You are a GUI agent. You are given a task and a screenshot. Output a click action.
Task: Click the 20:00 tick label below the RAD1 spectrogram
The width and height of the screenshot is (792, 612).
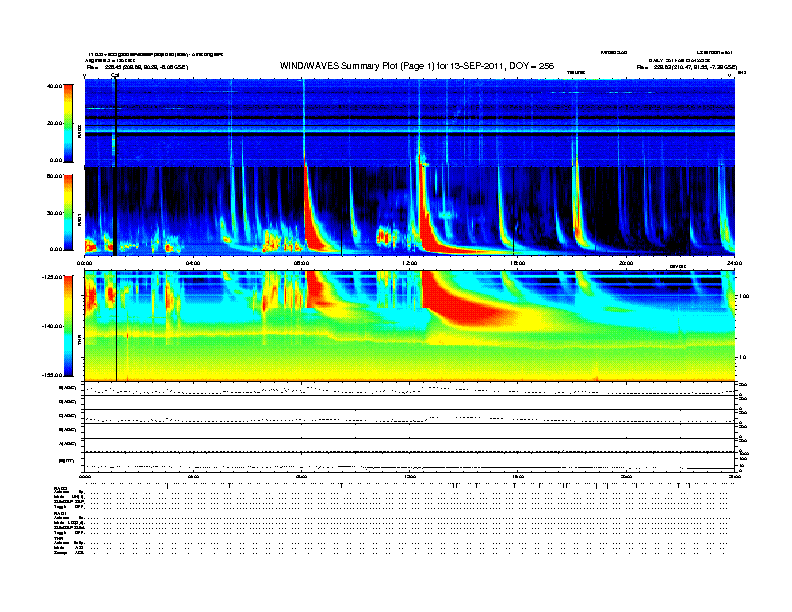[x=626, y=263]
